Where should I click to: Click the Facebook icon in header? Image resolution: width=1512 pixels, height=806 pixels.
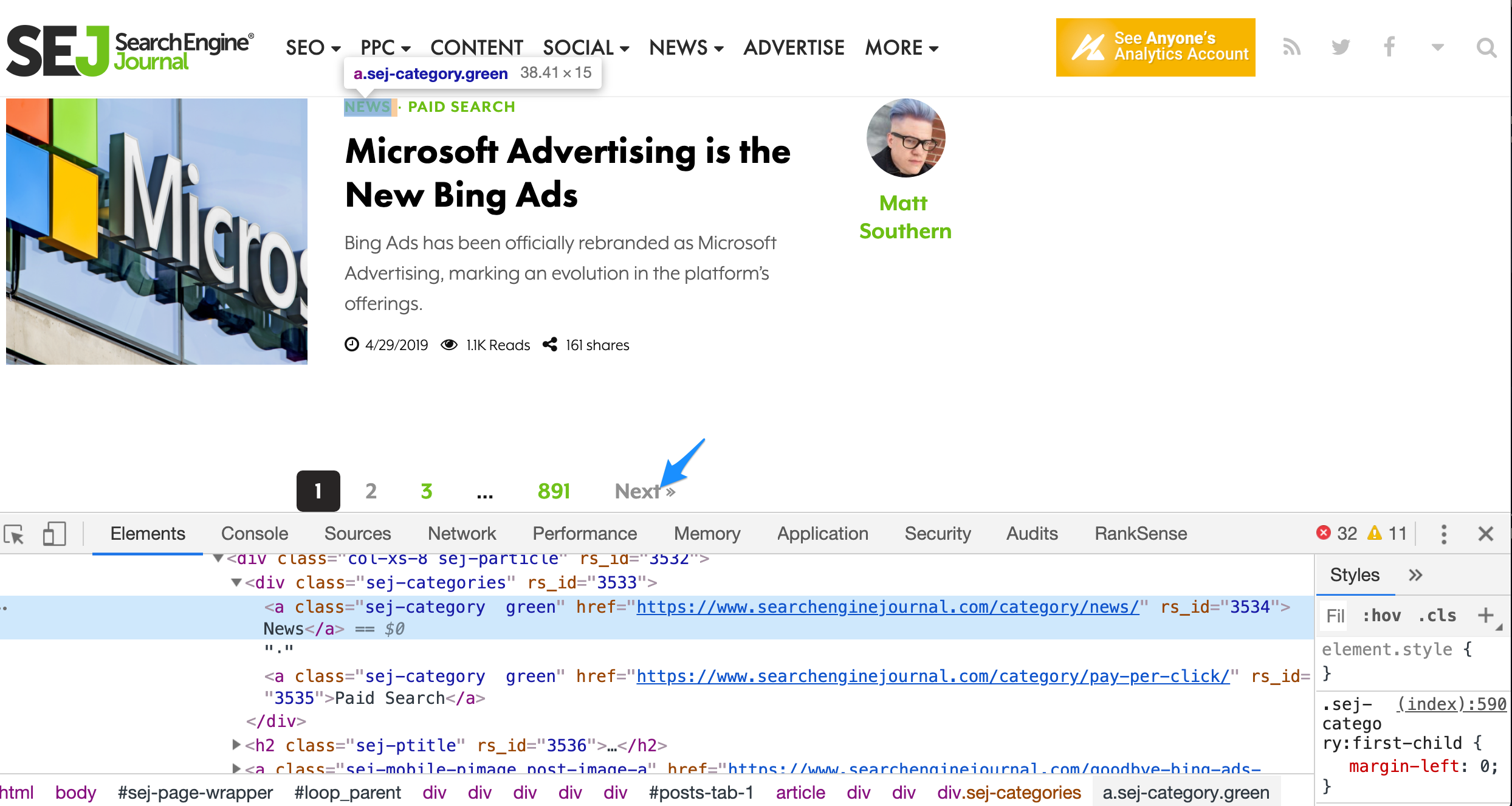coord(1389,47)
